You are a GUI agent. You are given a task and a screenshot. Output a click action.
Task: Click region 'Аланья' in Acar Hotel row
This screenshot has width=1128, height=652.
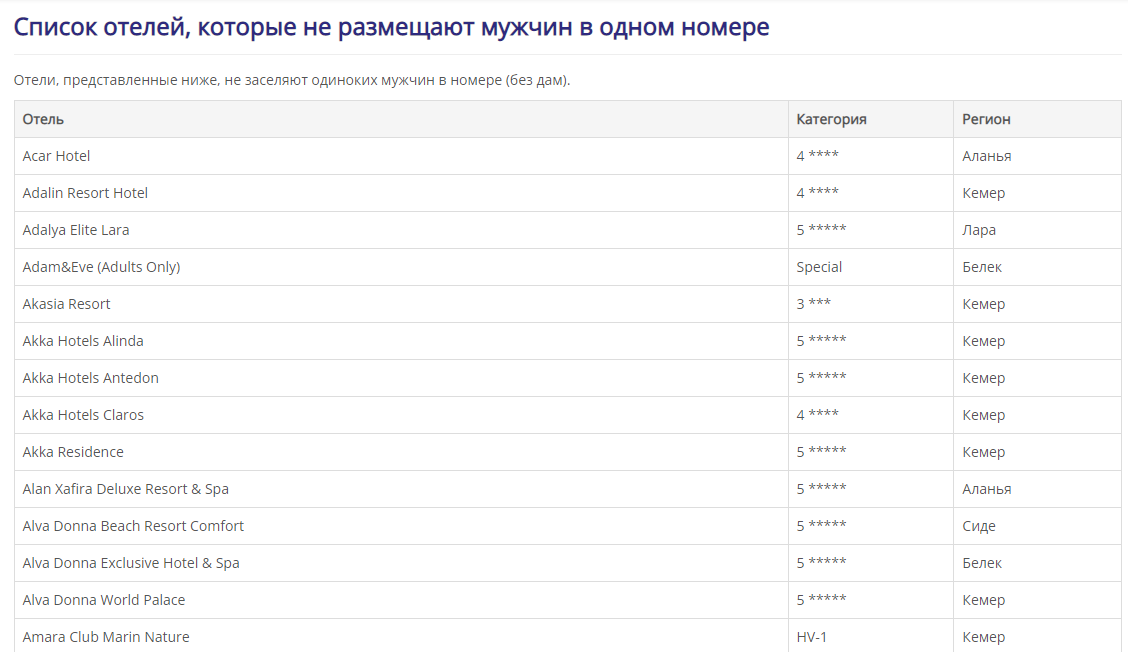pyautogui.click(x=986, y=156)
